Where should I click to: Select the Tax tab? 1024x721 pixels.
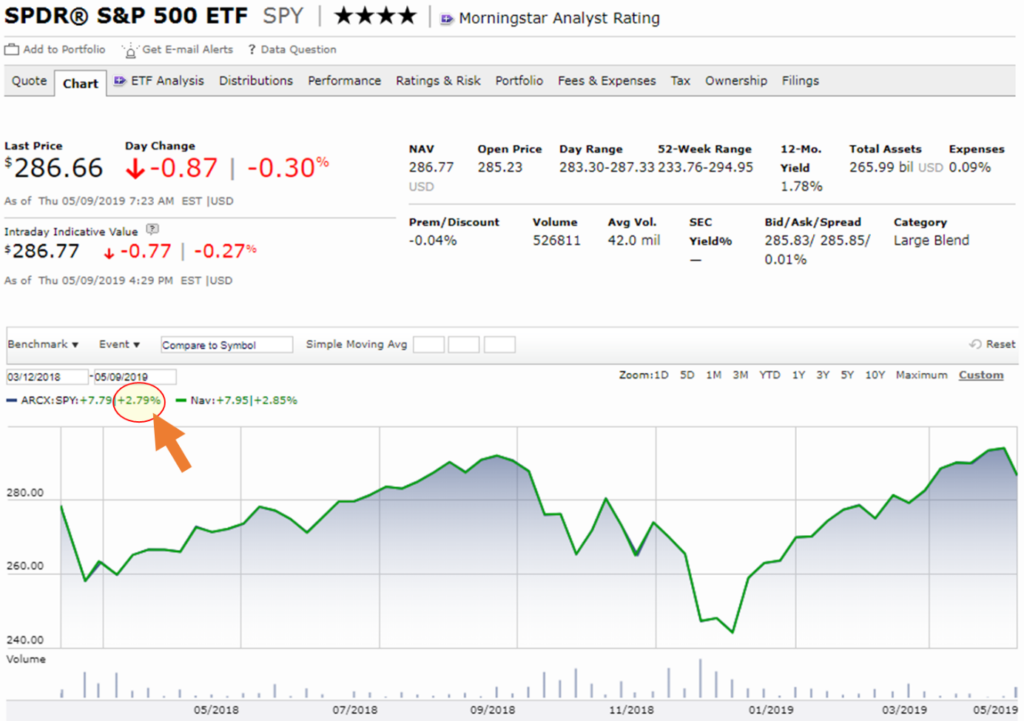point(680,81)
